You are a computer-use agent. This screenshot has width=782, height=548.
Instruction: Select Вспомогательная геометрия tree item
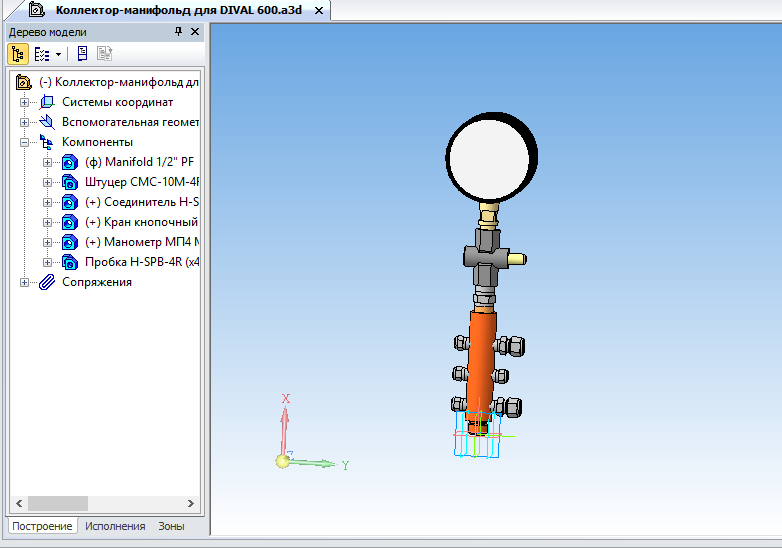pos(130,122)
